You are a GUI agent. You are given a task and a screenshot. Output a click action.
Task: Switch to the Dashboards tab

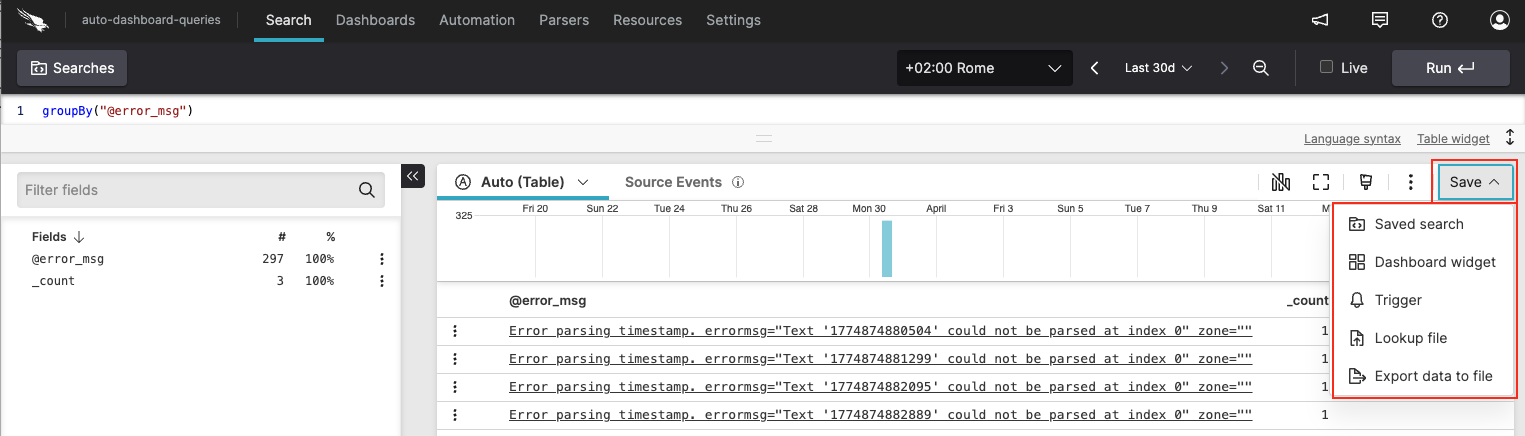(375, 20)
